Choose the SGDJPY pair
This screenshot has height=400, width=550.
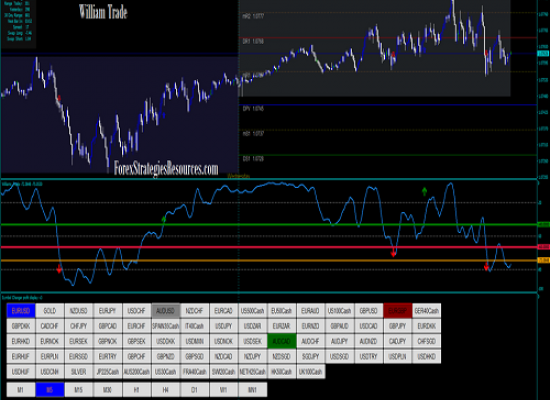point(311,356)
